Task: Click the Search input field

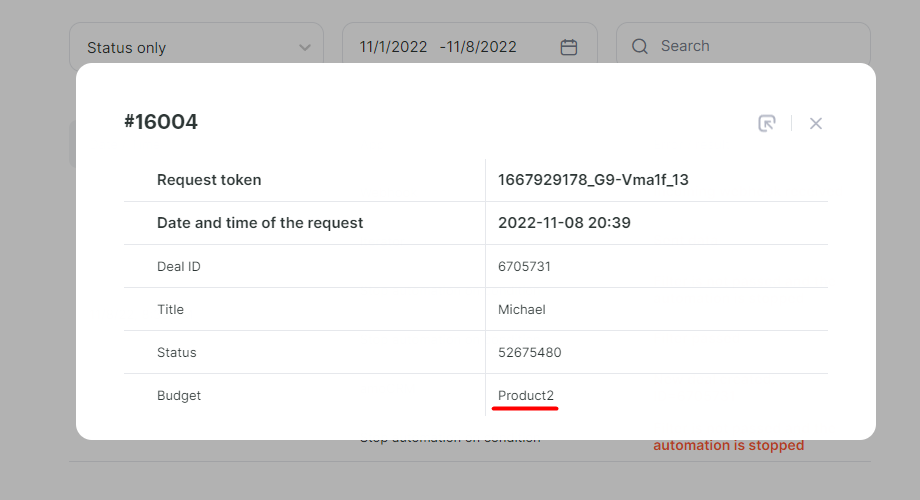Action: click(743, 46)
